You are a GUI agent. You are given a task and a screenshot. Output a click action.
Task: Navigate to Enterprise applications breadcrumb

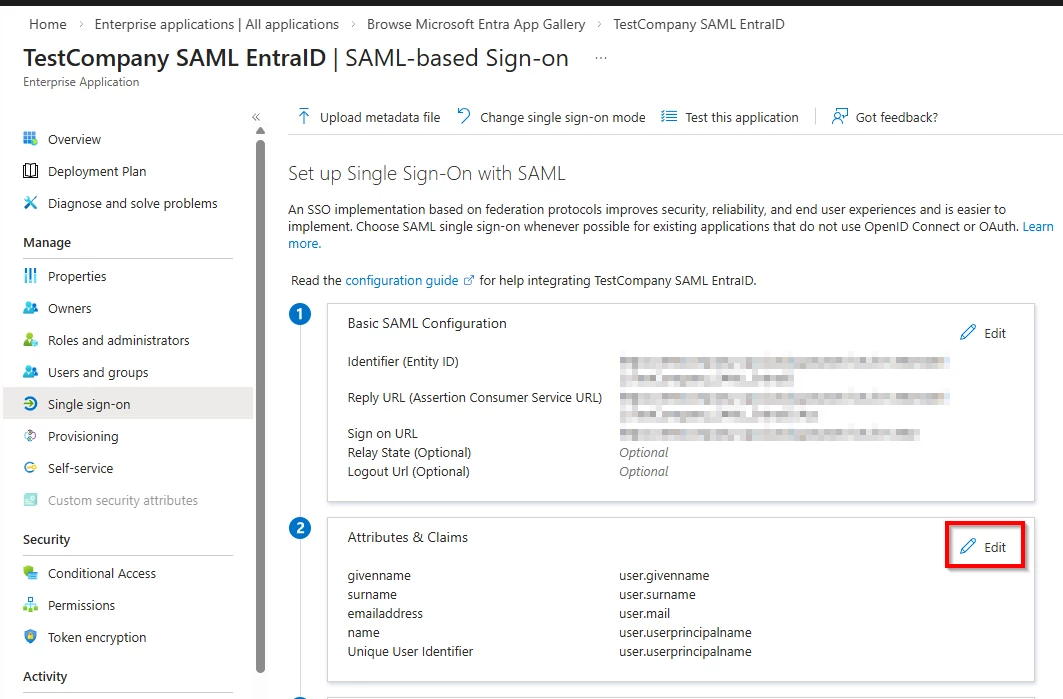pyautogui.click(x=216, y=24)
